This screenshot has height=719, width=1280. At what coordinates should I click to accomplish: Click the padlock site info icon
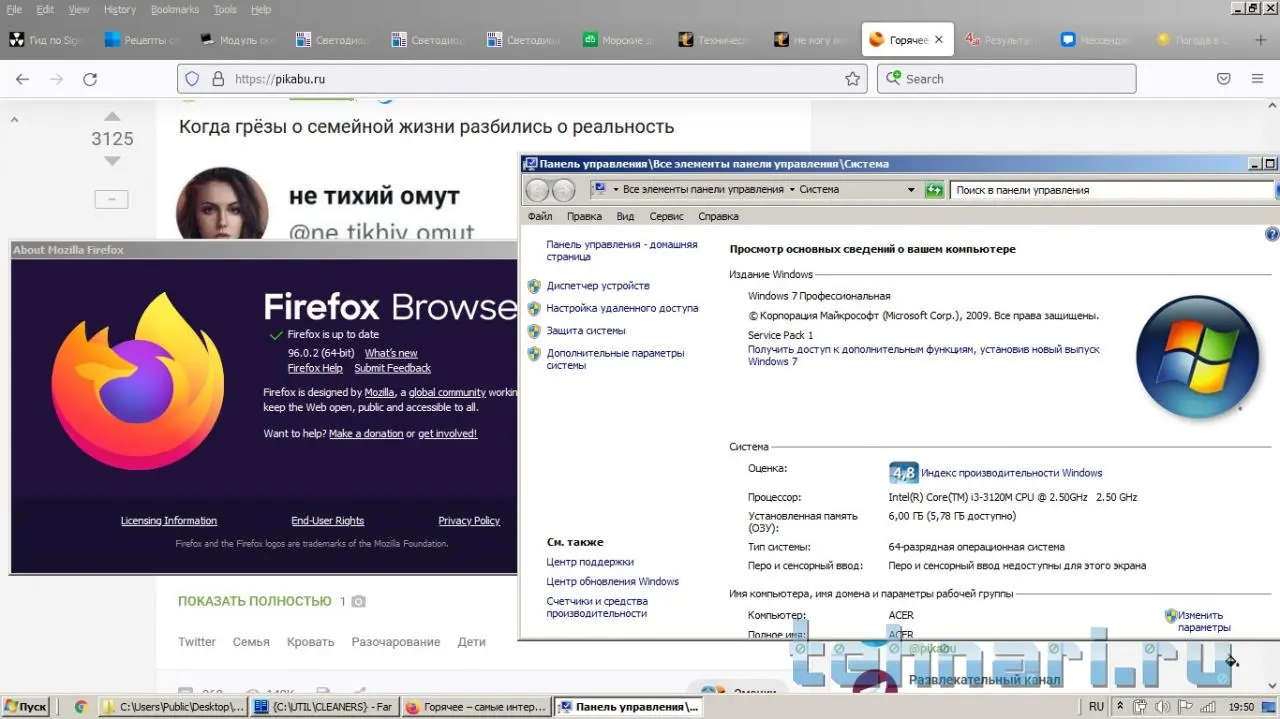pos(218,79)
